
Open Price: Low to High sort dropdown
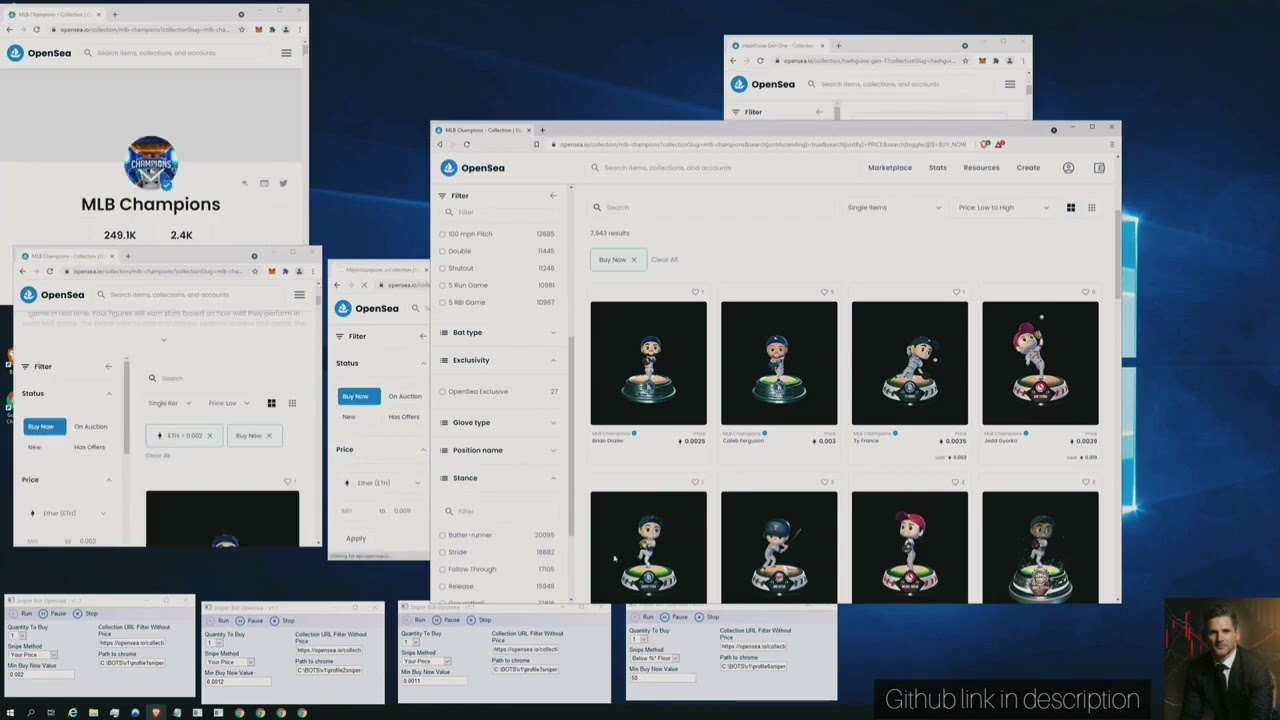point(1003,208)
